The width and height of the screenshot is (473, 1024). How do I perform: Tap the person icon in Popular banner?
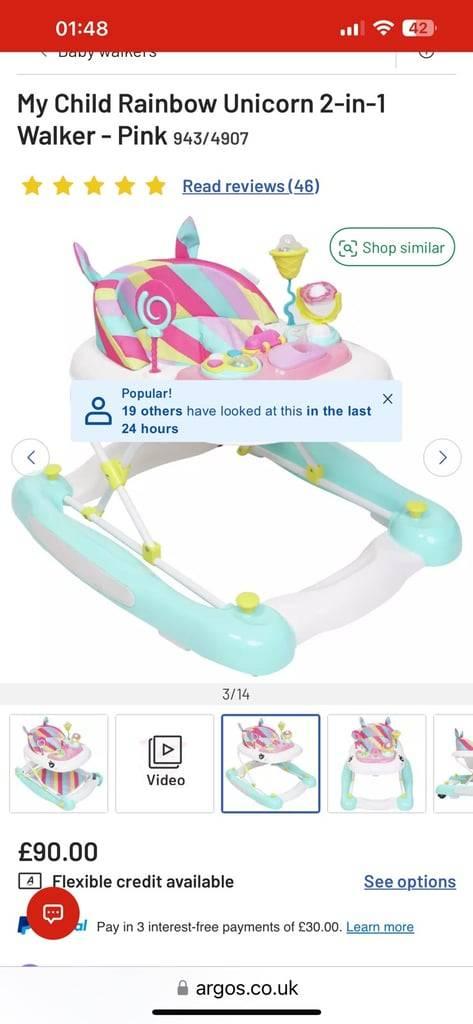99,411
